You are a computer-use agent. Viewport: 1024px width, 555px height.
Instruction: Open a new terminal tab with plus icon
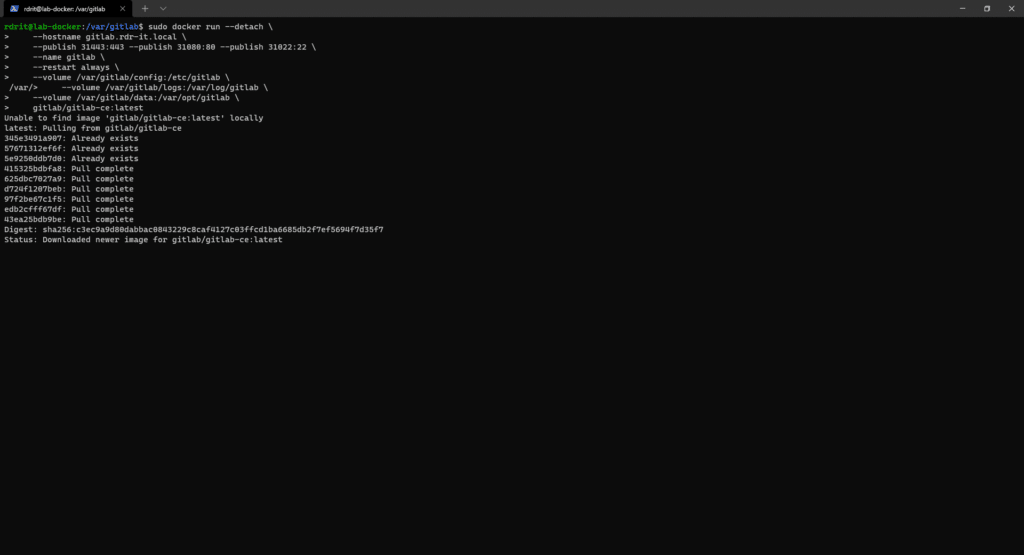coord(145,8)
